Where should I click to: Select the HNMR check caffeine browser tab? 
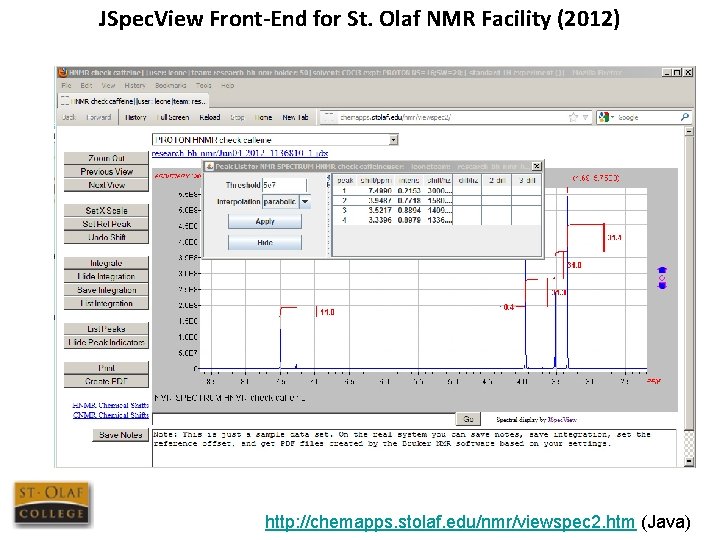click(x=134, y=101)
